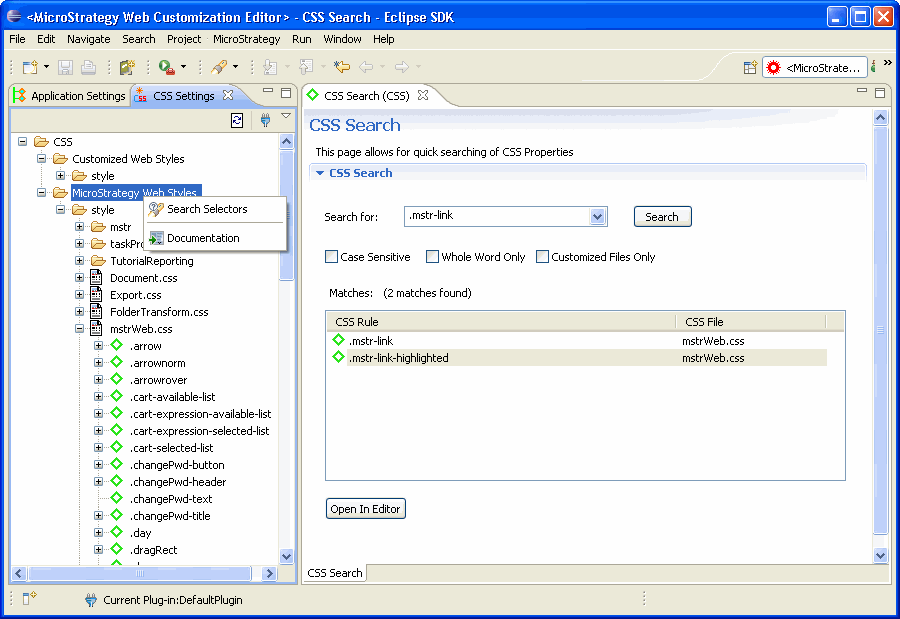Click the Search for text field
This screenshot has height=619, width=900.
(498, 216)
